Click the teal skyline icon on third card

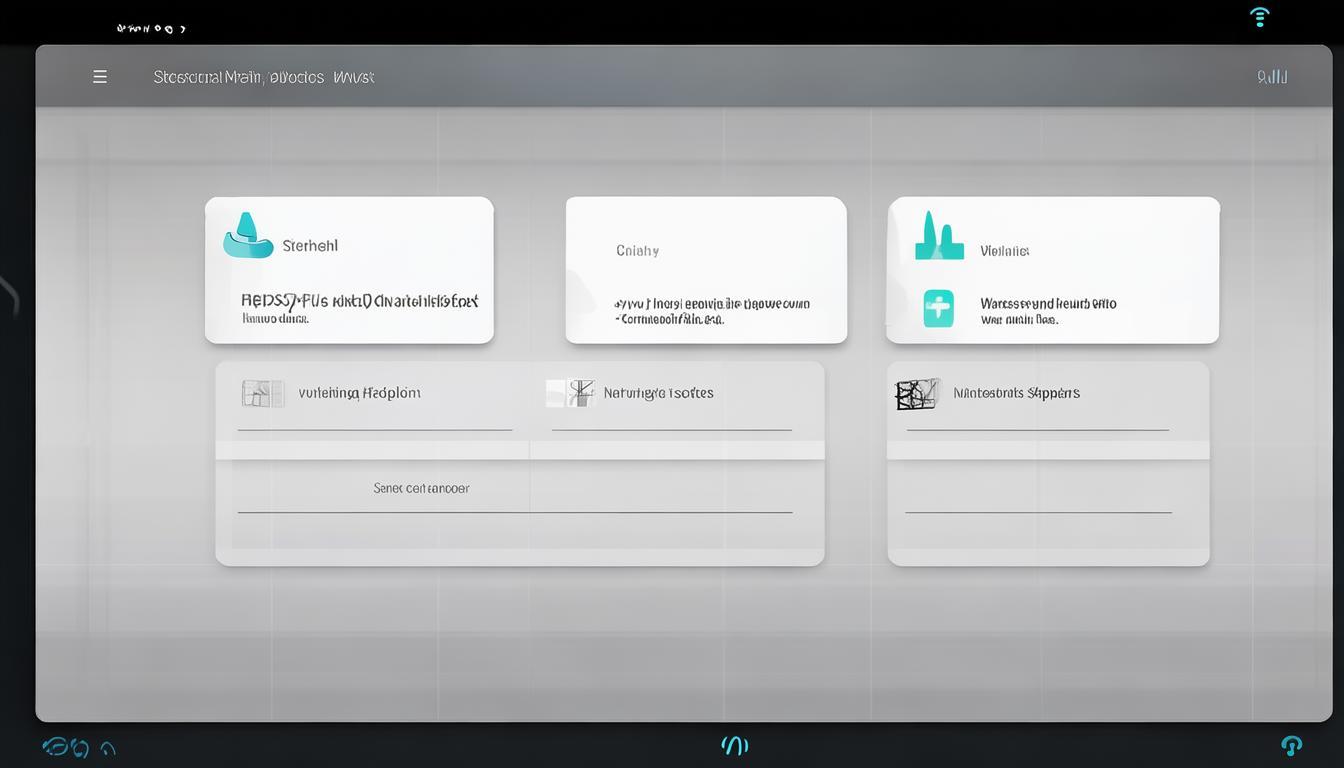pos(939,237)
